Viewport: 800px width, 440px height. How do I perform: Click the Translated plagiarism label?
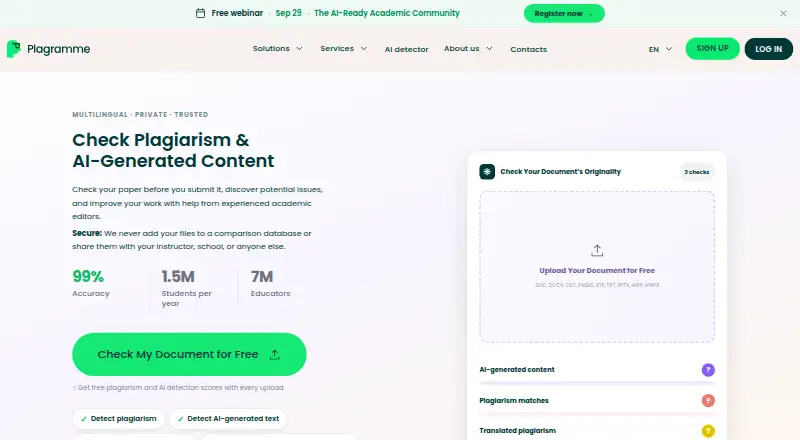pyautogui.click(x=517, y=431)
